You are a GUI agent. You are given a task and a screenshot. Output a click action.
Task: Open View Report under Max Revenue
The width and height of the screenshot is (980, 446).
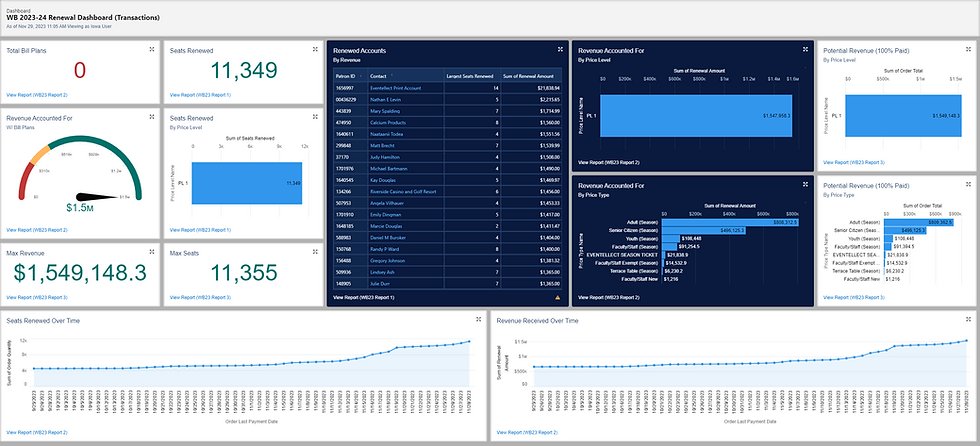pos(37,297)
